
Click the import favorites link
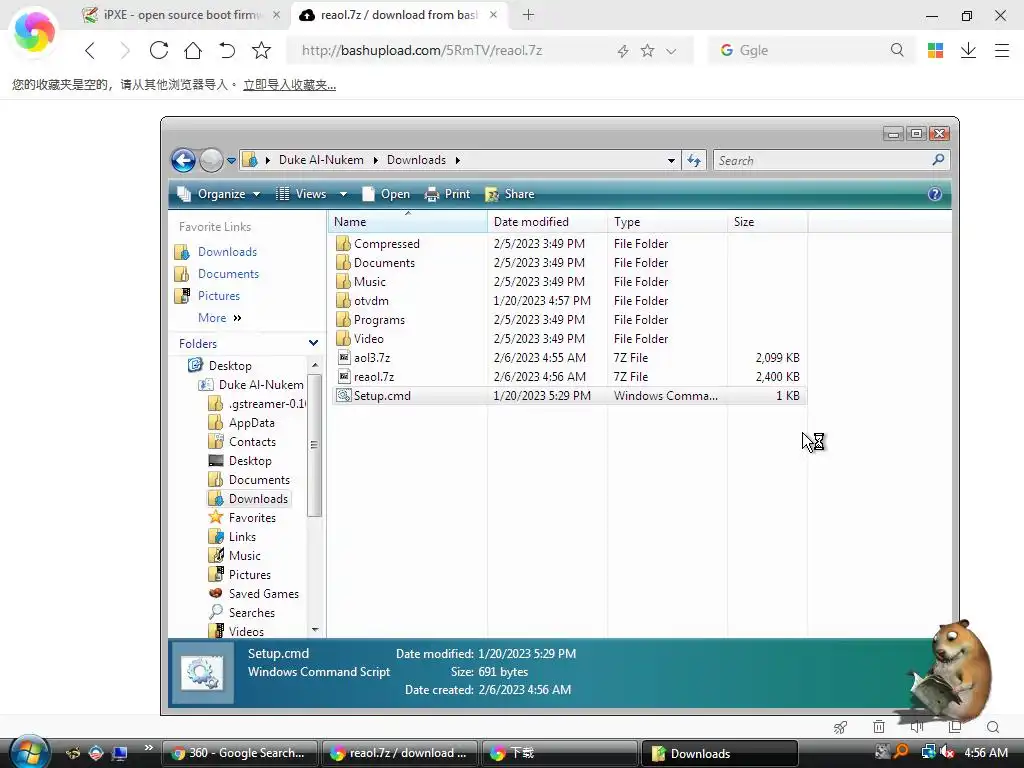289,85
